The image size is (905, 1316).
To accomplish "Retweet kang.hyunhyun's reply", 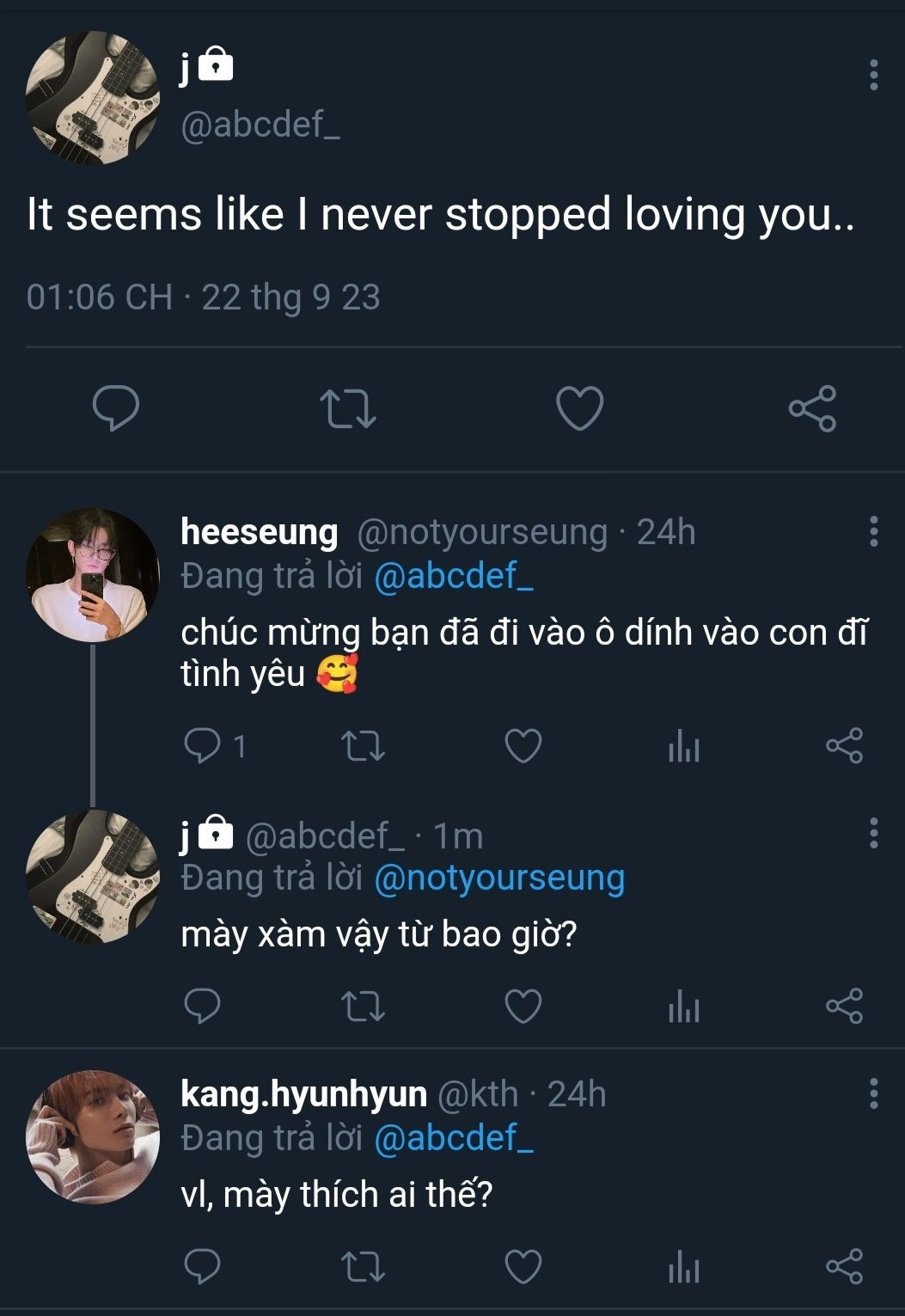I will 363,1267.
